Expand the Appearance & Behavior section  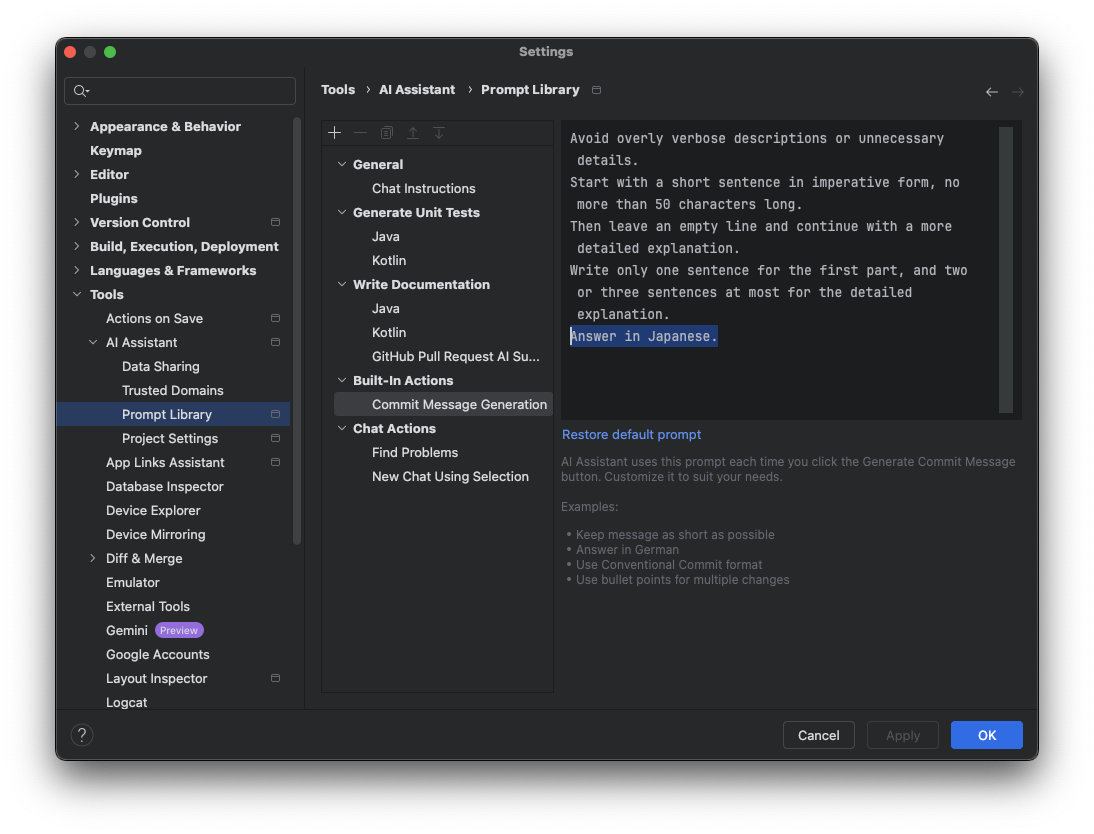tap(77, 126)
